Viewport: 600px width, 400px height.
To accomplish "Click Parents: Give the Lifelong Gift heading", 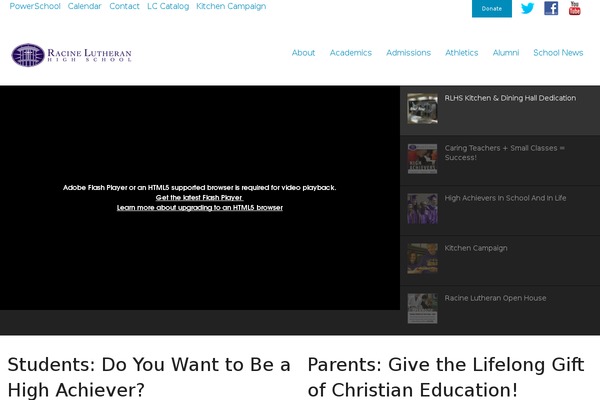I will coord(446,377).
